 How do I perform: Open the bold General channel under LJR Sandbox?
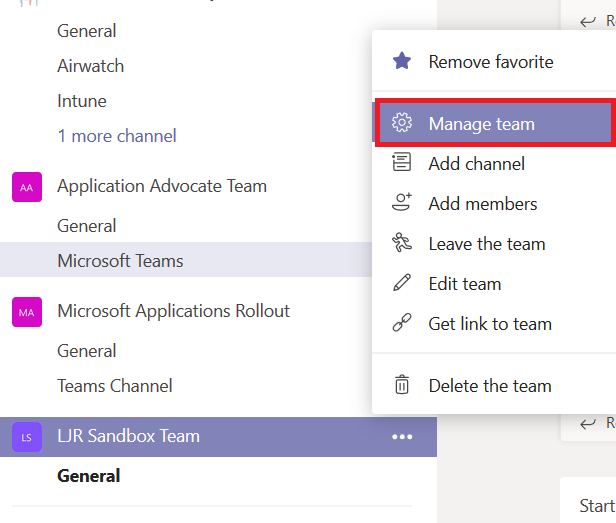tap(88, 475)
